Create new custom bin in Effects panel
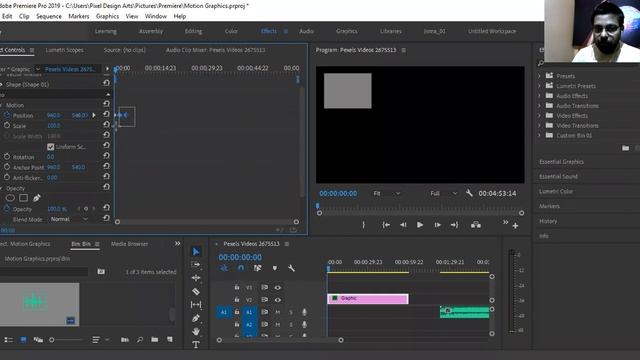 [625, 148]
